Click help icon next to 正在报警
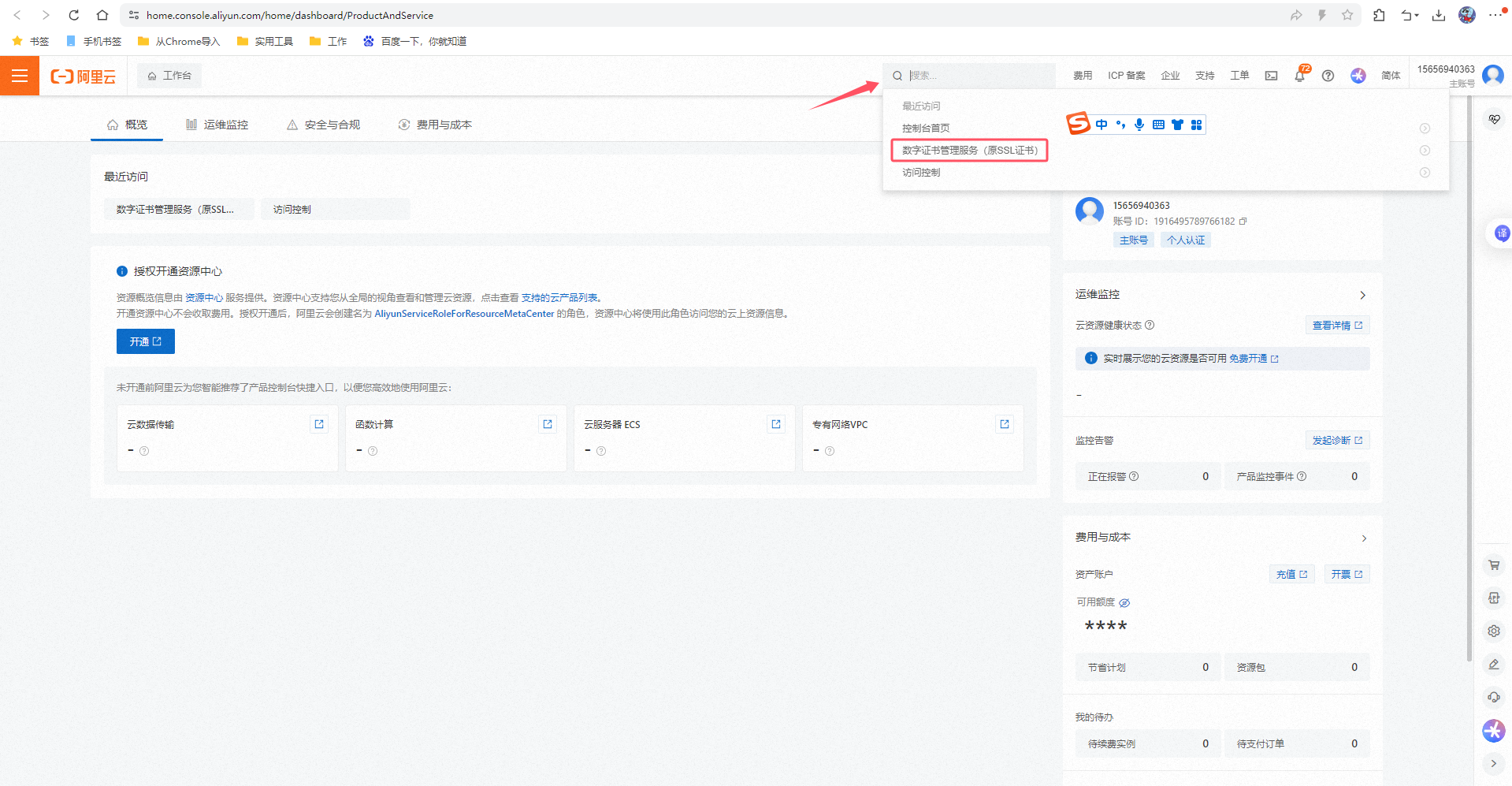This screenshot has width=1512, height=786. [x=1134, y=476]
